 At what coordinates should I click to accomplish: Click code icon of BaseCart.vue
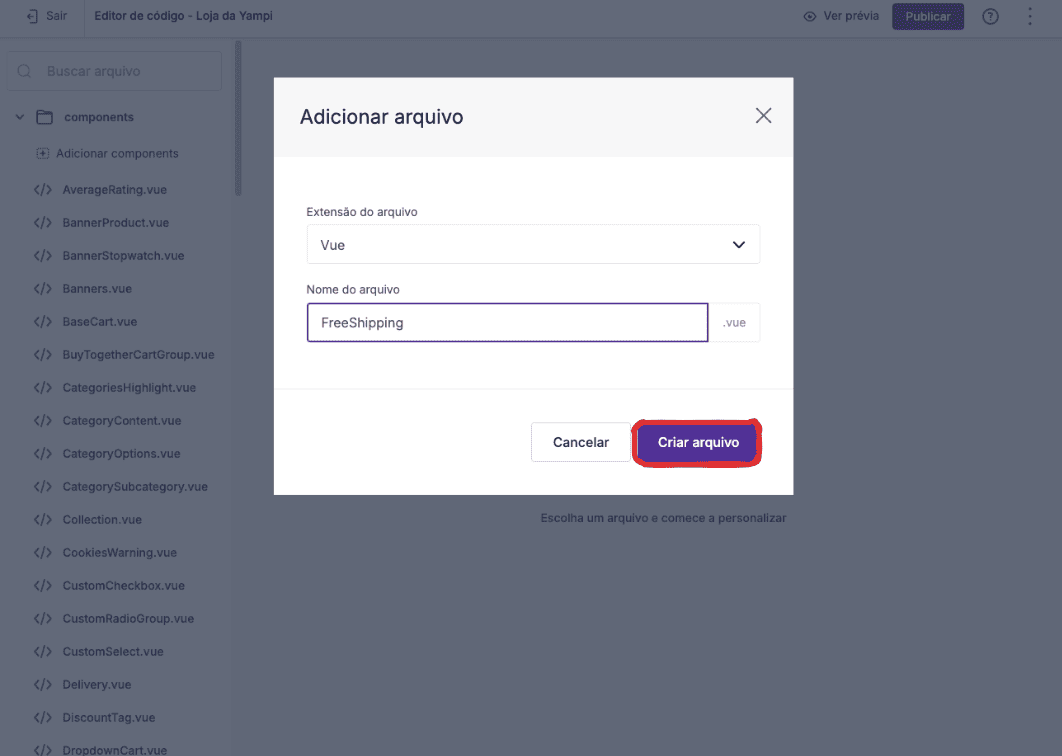point(43,322)
